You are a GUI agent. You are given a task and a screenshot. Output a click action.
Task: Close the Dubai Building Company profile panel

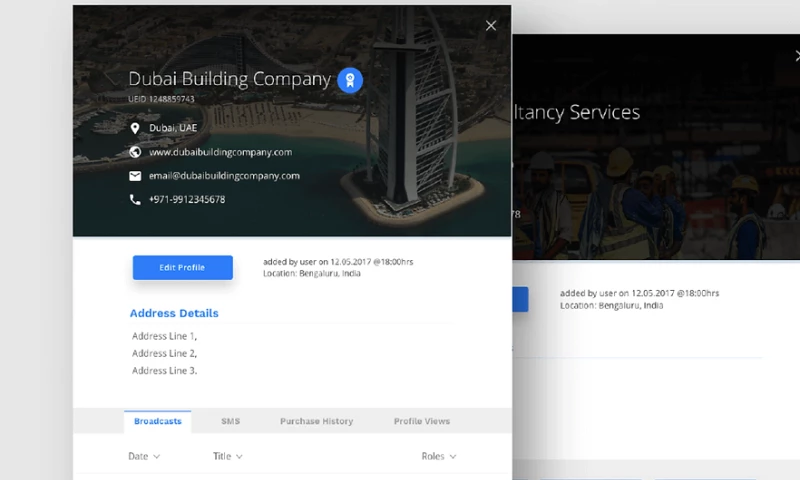[490, 26]
